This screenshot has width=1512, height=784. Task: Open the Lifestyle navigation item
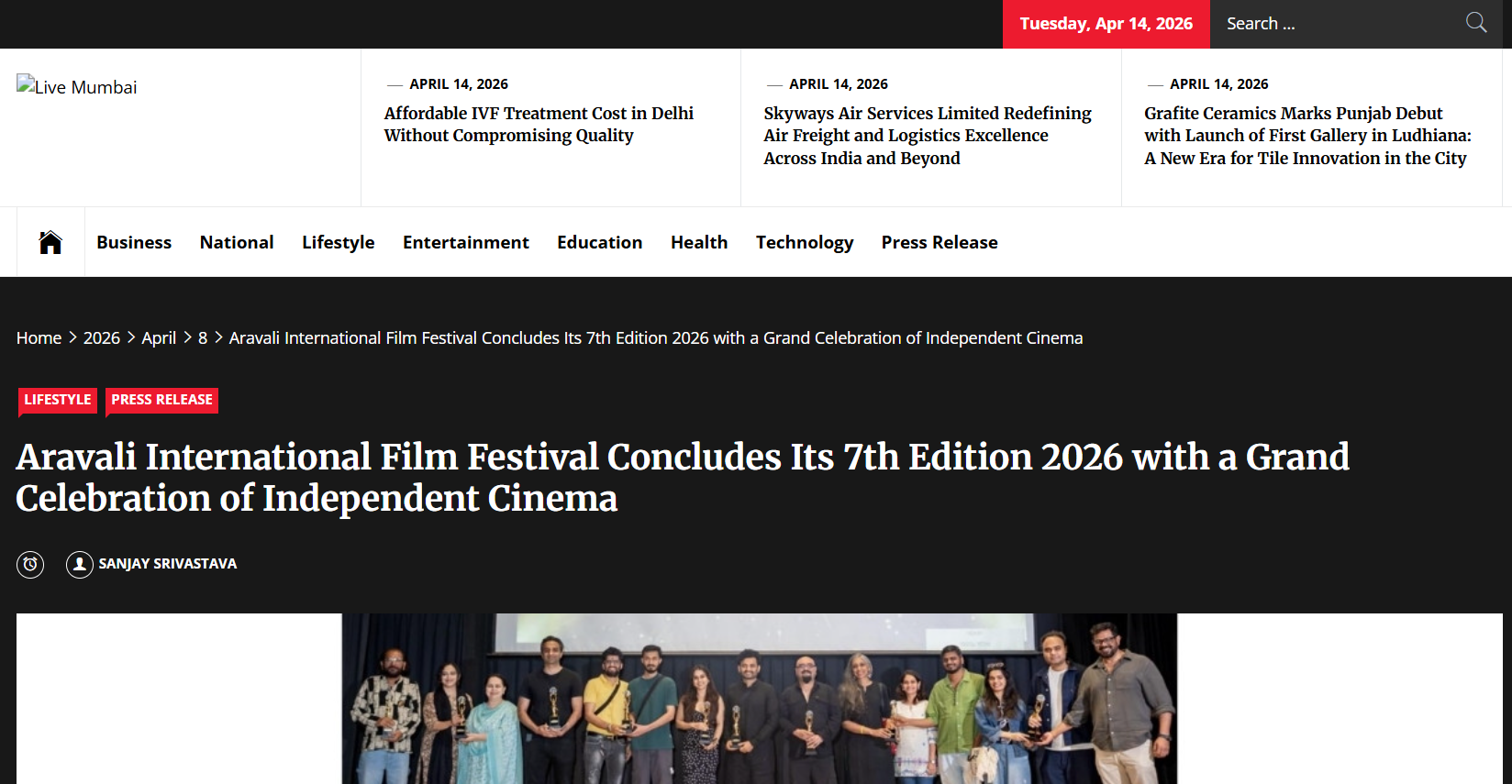[338, 242]
